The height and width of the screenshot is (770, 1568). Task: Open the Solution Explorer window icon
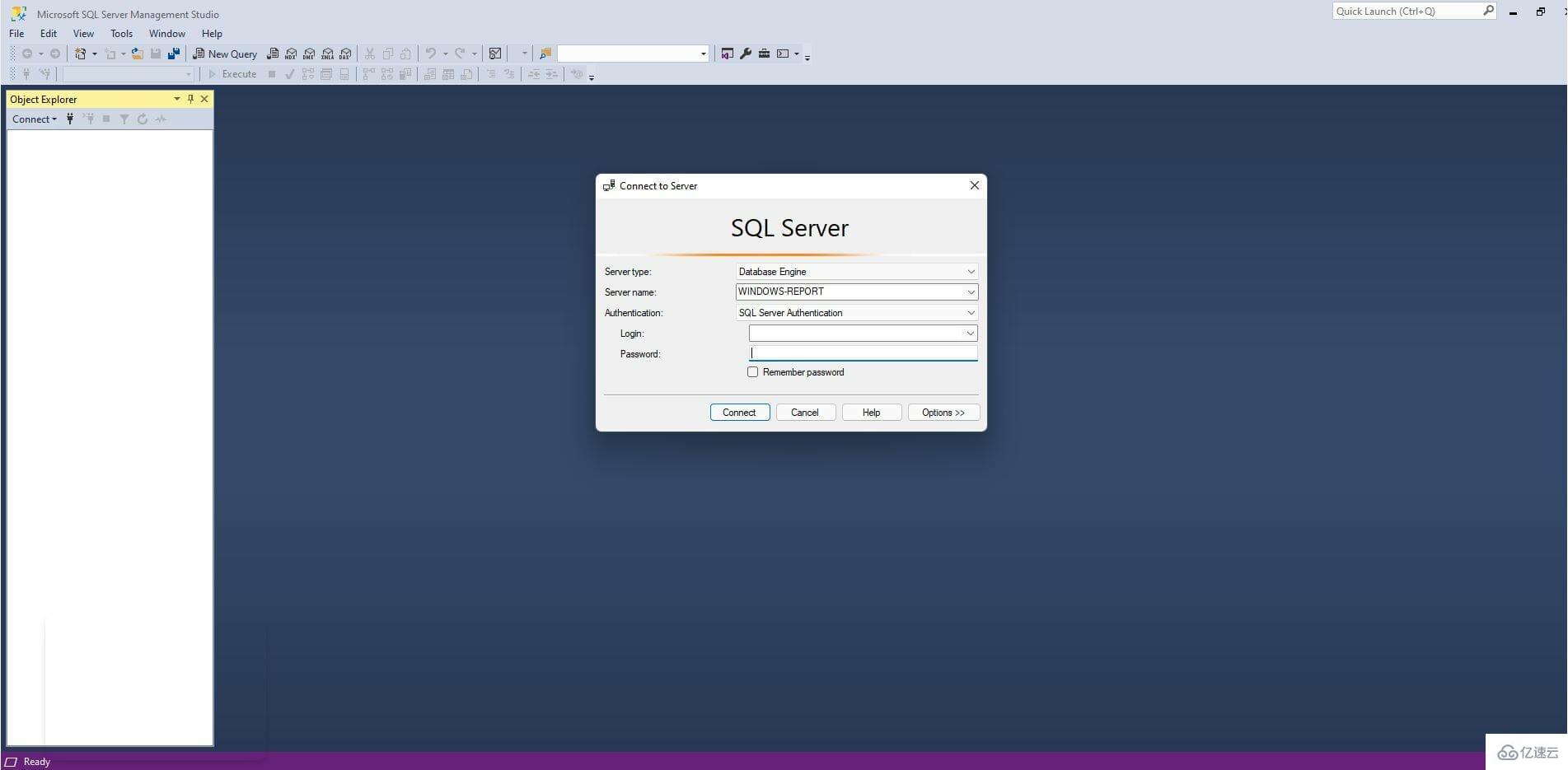point(727,54)
